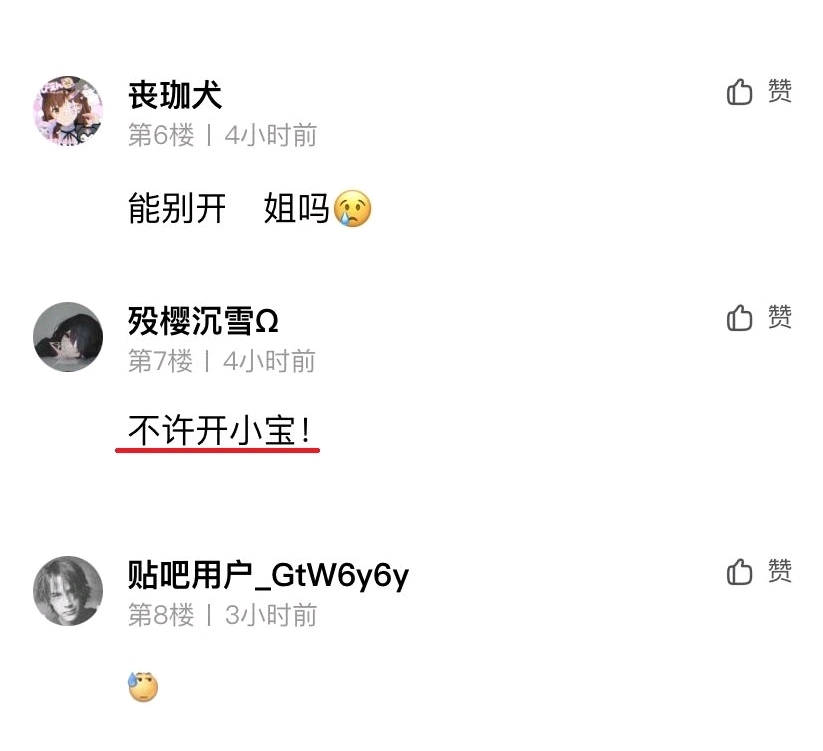
Task: Select the underlined comment 不许开小宝!
Action: click(x=219, y=430)
